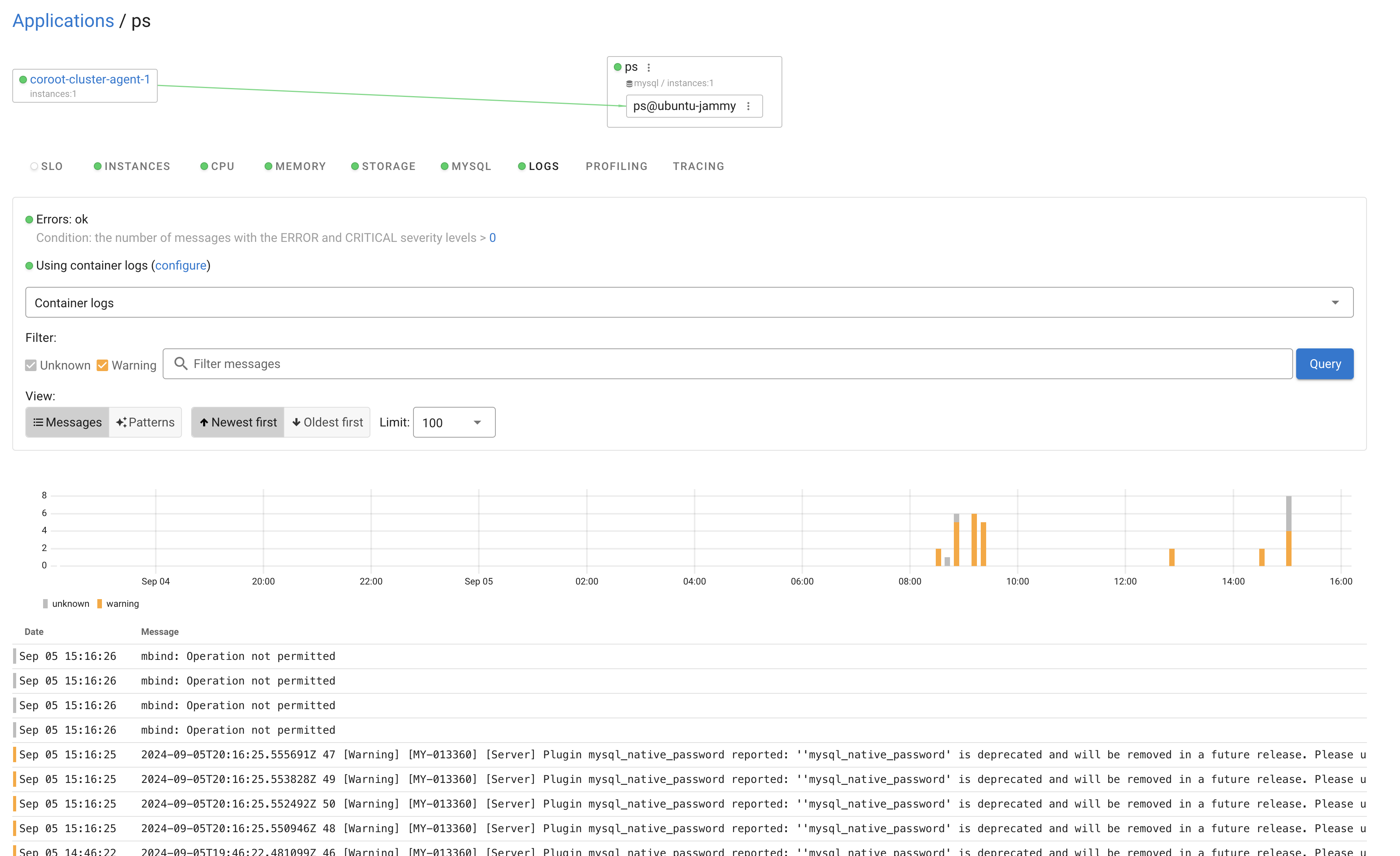This screenshot has height=856, width=1400.
Task: Select the ps@ubuntu-jammy instance box
Action: click(x=694, y=106)
